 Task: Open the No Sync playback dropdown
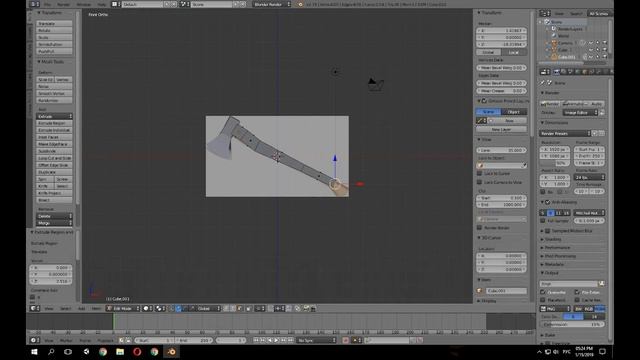(x=317, y=340)
